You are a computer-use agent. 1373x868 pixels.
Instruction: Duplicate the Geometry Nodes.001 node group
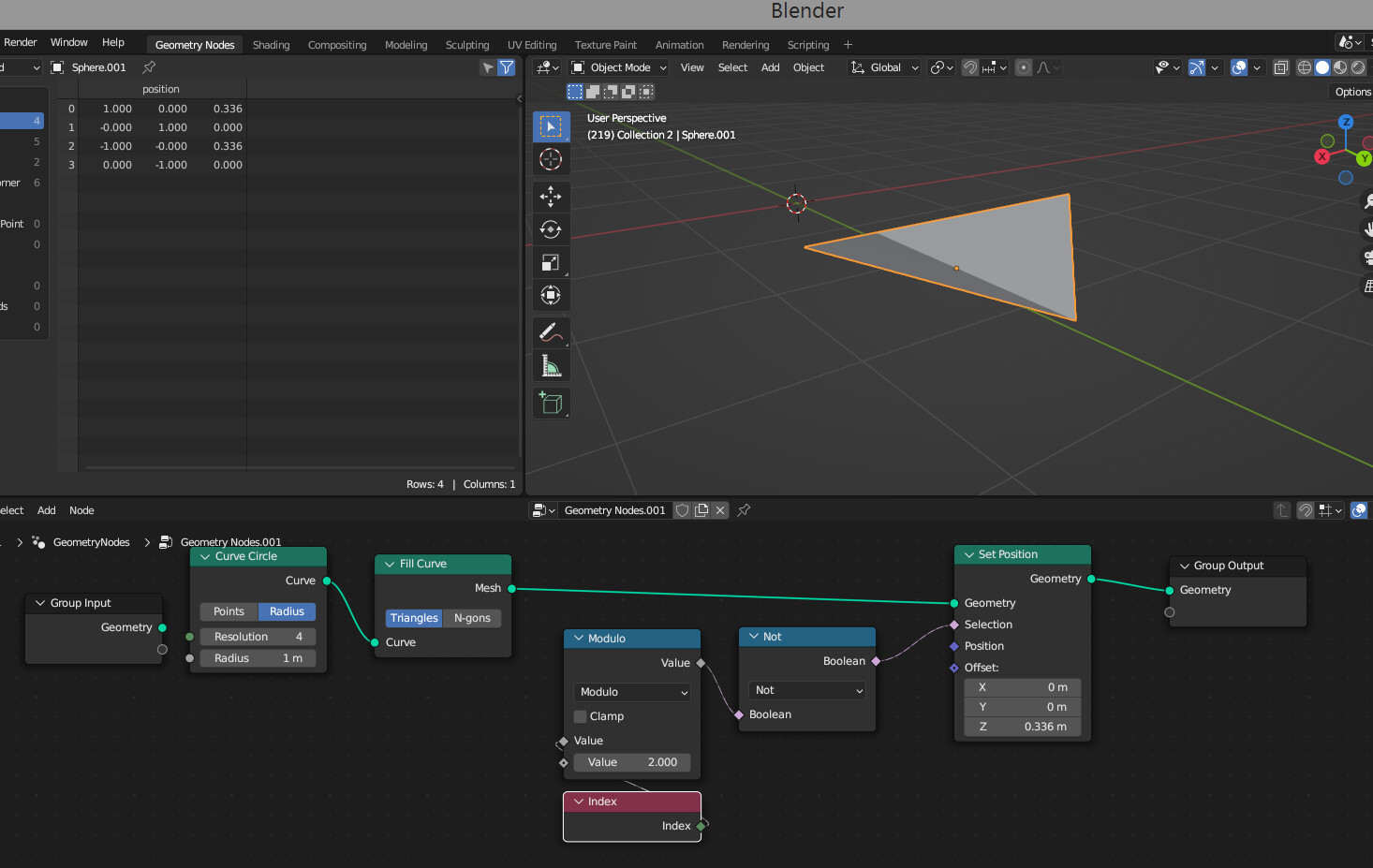pos(701,510)
